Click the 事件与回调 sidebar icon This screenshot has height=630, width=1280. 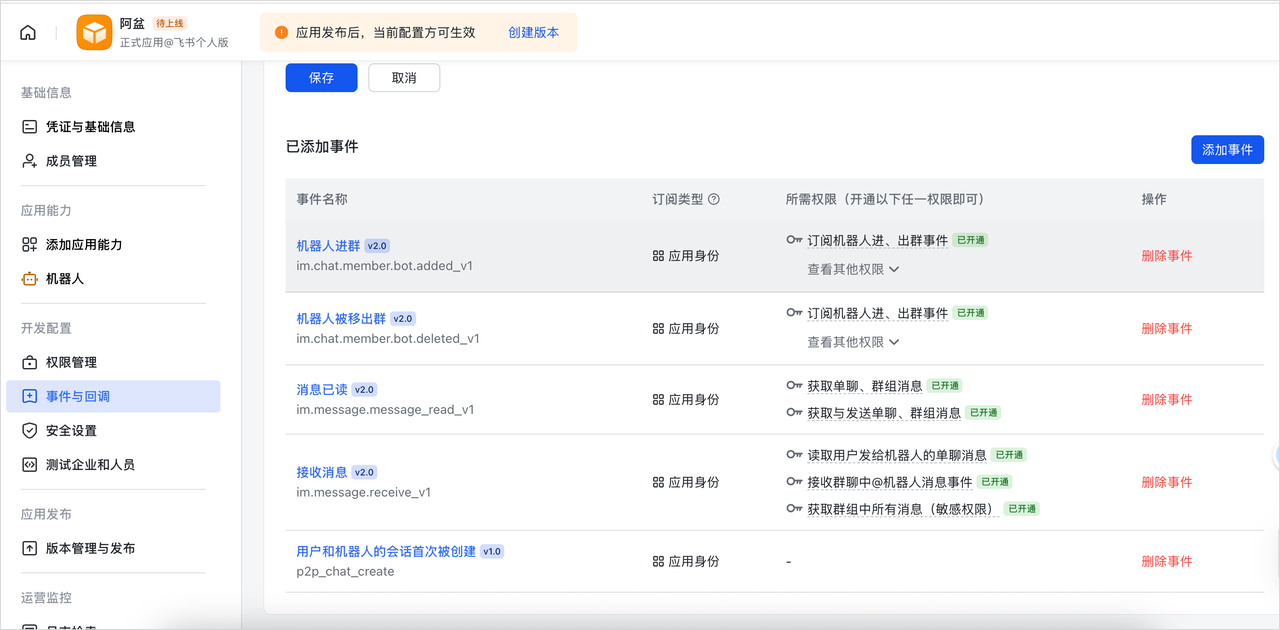coord(29,397)
